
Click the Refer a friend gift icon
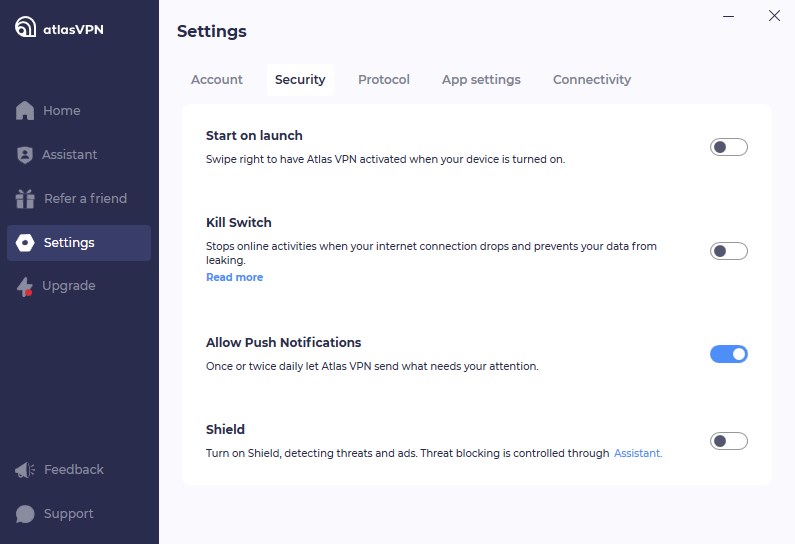(x=25, y=199)
